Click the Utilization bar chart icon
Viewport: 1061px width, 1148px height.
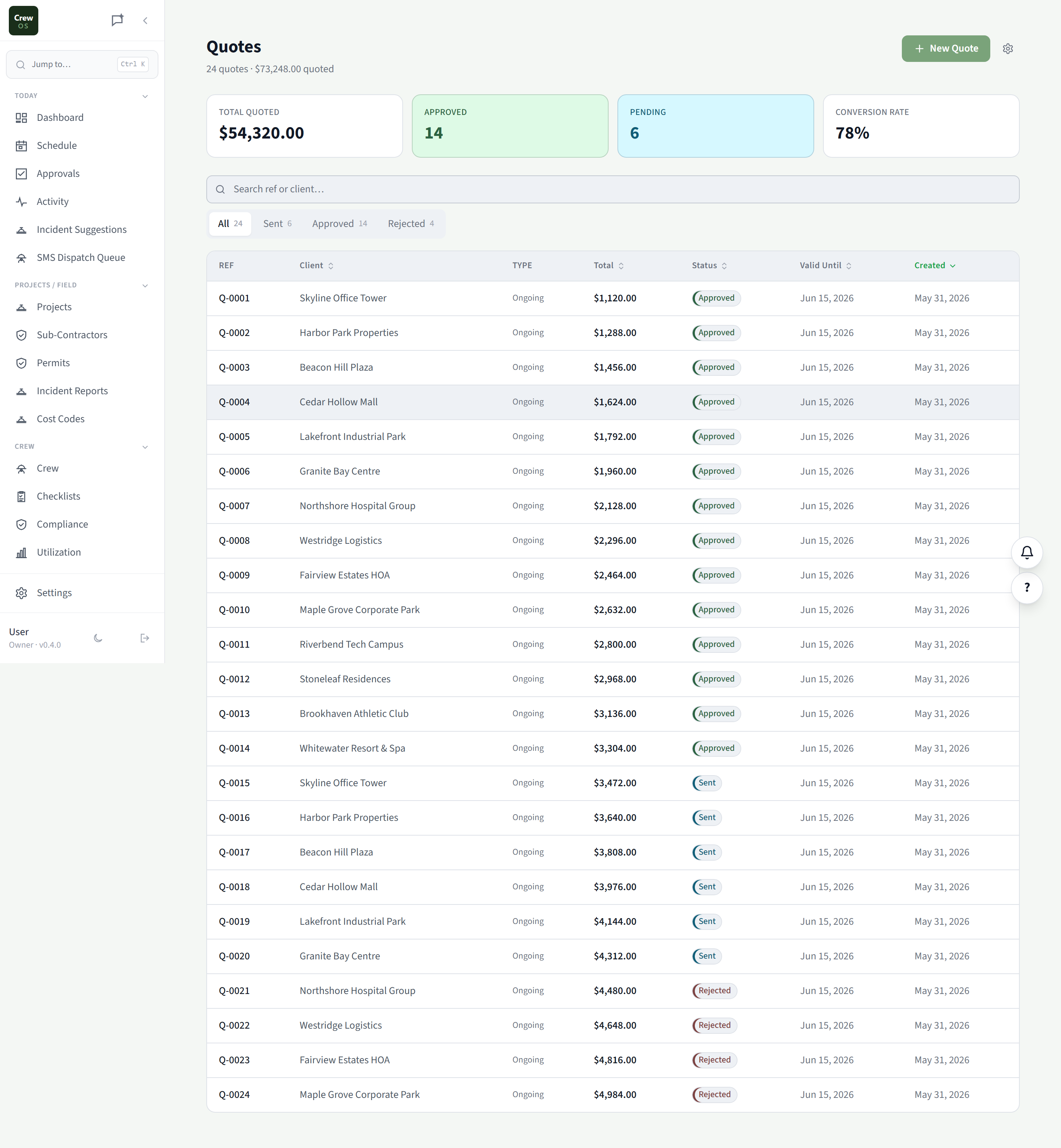[21, 553]
